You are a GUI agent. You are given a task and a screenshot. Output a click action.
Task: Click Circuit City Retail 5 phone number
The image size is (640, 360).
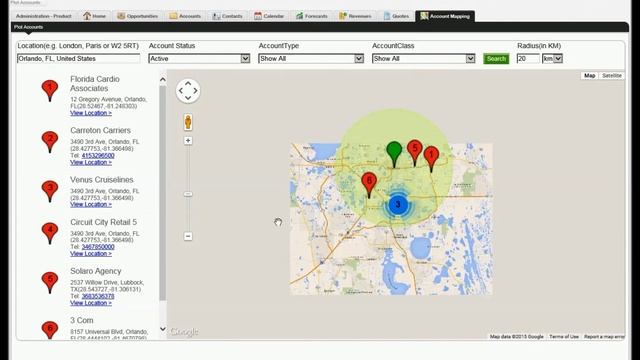pos(98,247)
